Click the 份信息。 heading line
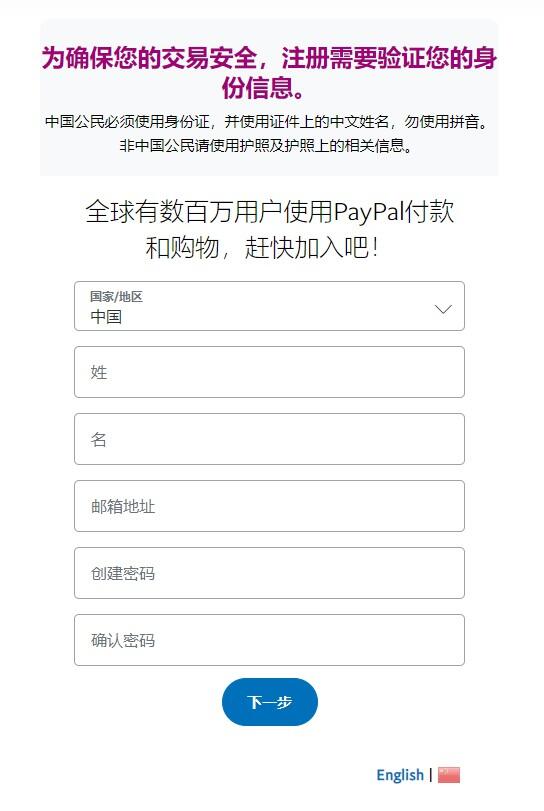 tap(263, 88)
